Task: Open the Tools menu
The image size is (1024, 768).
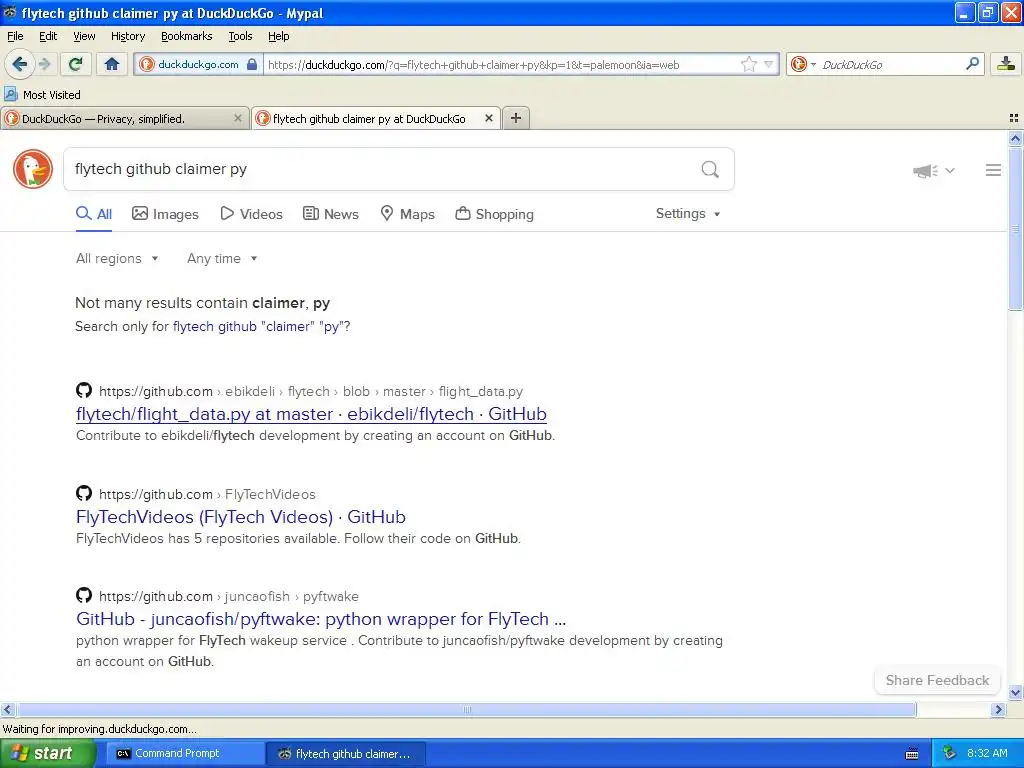Action: tap(240, 36)
